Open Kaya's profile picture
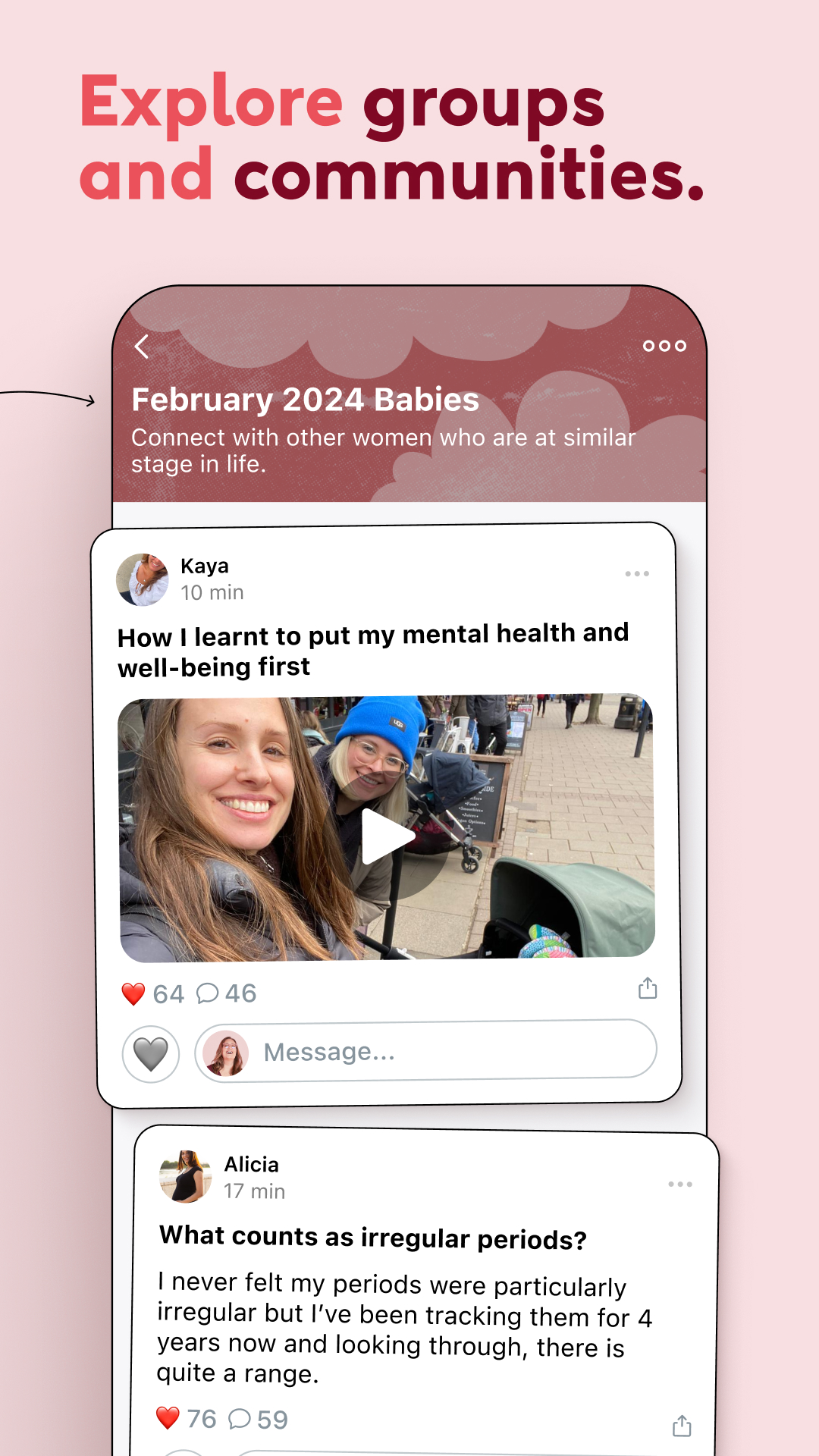819x1456 pixels. [143, 579]
